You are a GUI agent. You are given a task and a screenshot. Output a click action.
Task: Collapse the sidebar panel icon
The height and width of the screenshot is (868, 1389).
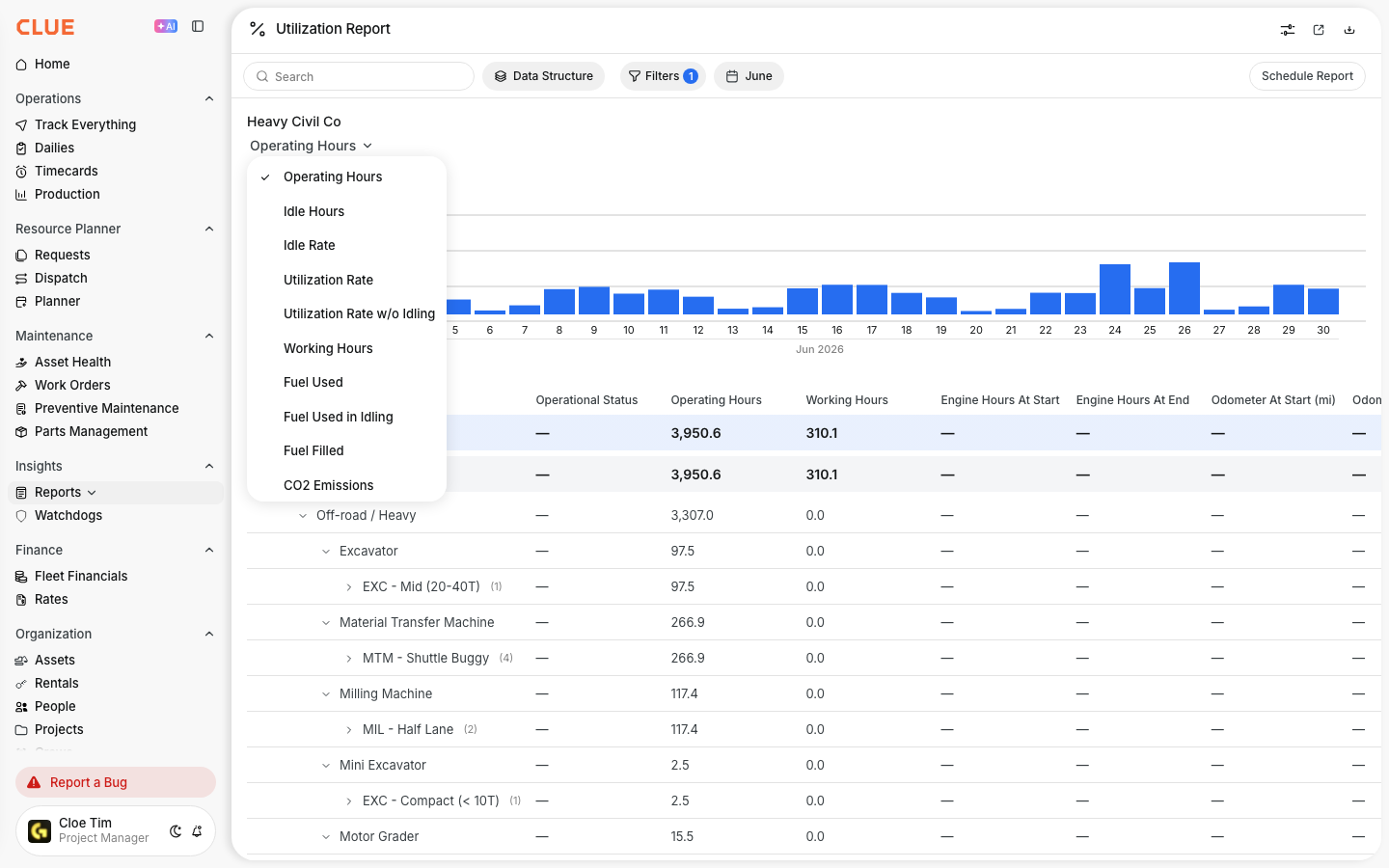click(198, 27)
